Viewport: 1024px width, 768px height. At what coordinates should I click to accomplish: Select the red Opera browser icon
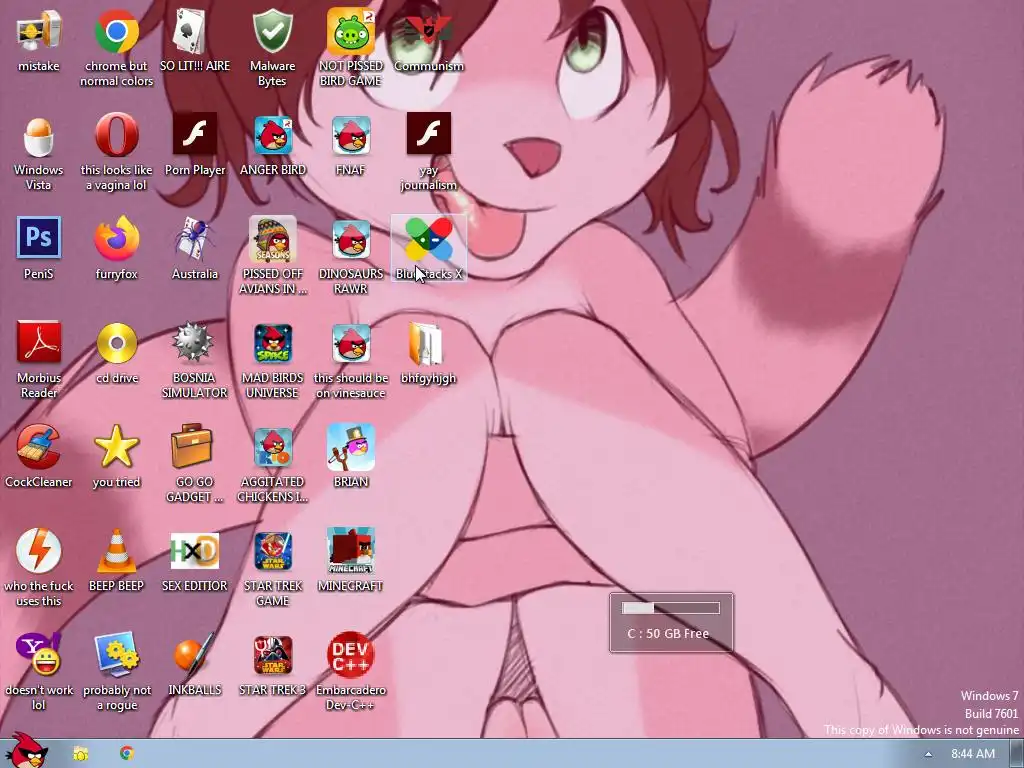pos(116,135)
